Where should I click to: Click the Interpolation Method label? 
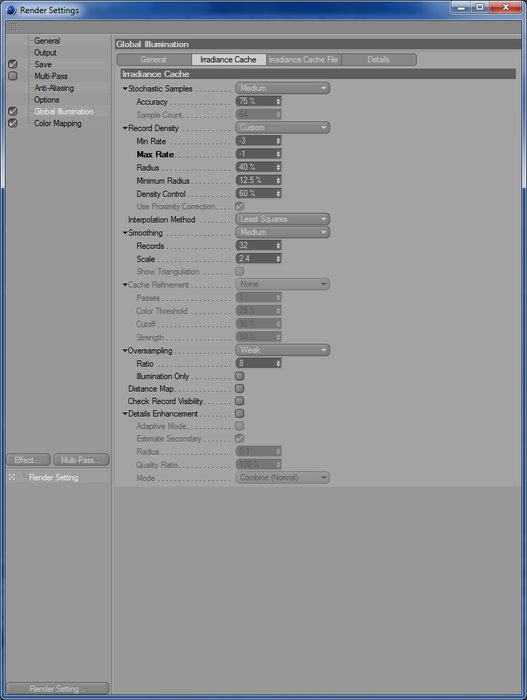pyautogui.click(x=162, y=220)
